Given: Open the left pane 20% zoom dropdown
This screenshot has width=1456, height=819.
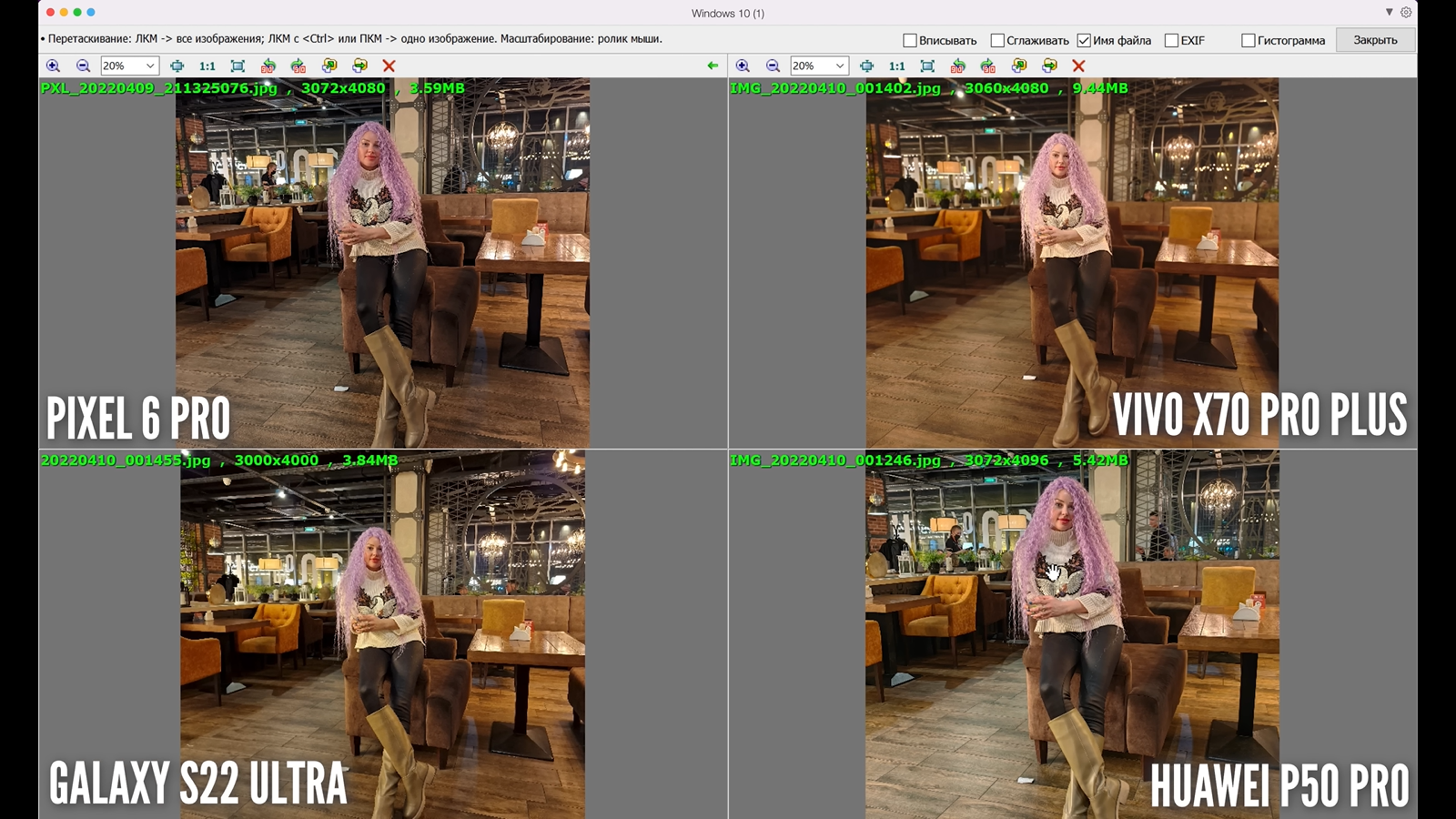Looking at the screenshot, I should pos(150,66).
